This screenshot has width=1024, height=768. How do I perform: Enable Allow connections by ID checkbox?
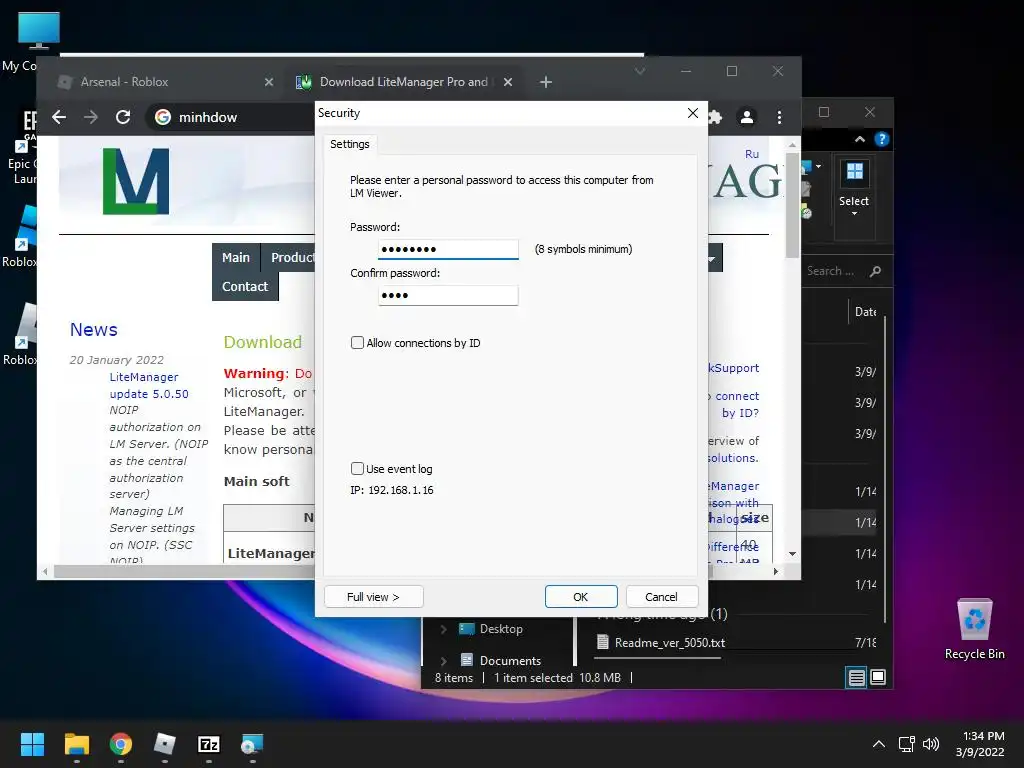(x=357, y=343)
